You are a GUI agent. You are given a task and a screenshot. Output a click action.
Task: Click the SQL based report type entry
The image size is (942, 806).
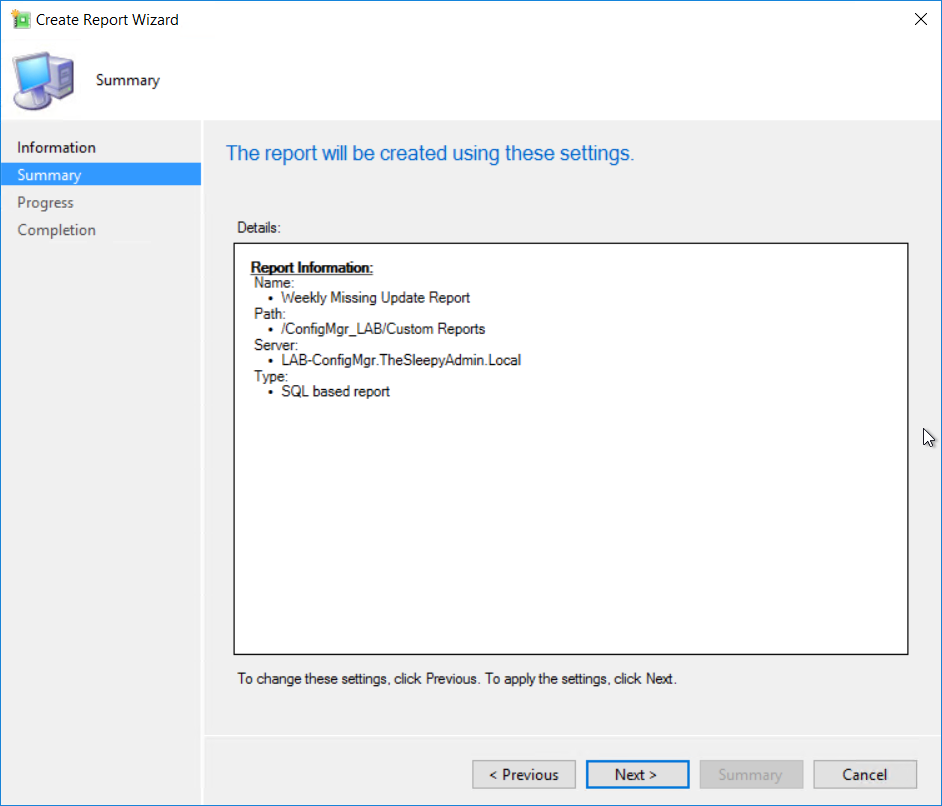click(x=335, y=391)
